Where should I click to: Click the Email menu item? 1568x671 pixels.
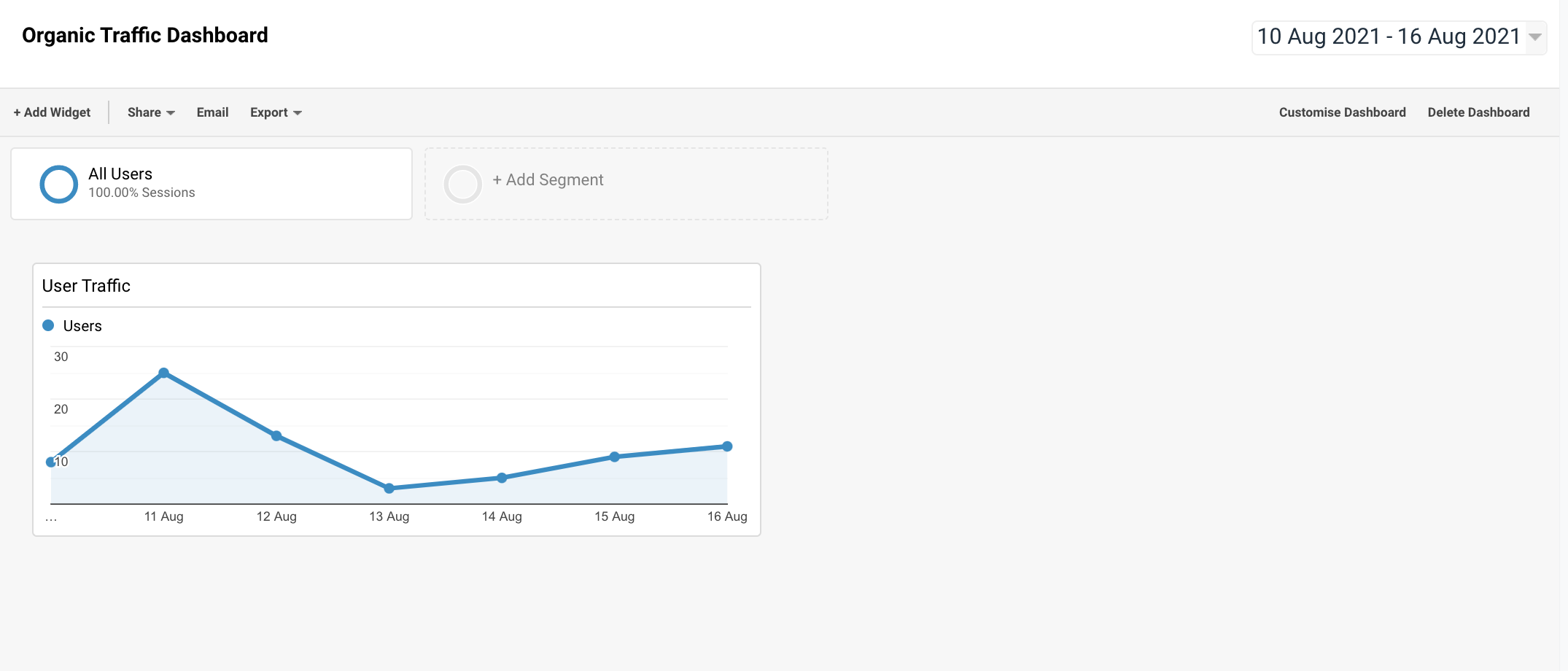click(211, 112)
